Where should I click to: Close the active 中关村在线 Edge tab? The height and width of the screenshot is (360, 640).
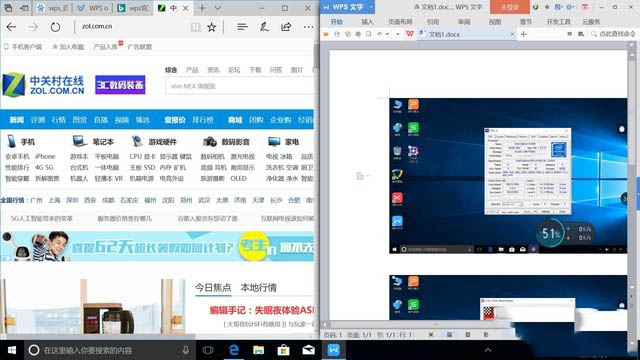(x=186, y=8)
